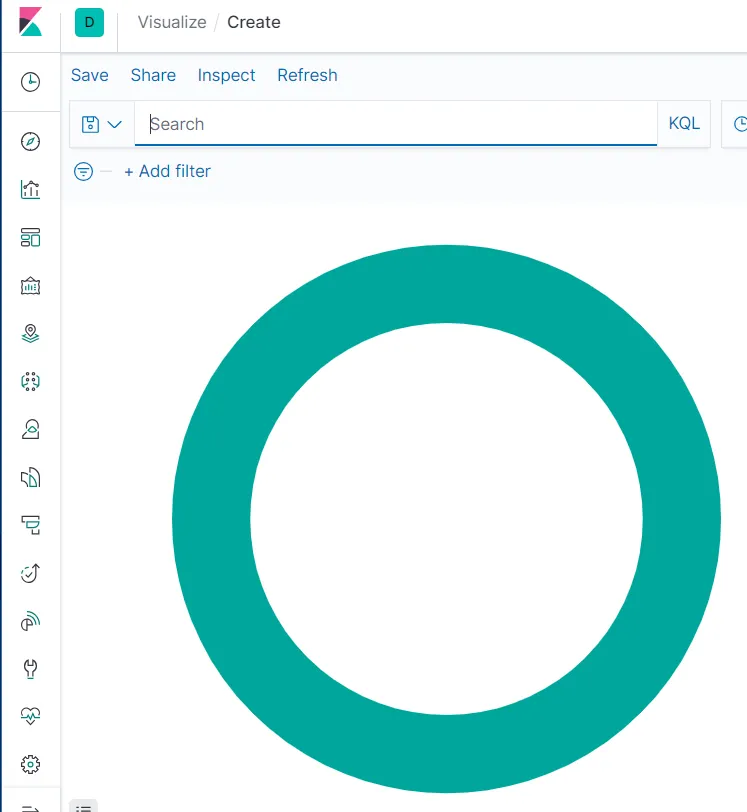Focus the Search query field

(396, 124)
